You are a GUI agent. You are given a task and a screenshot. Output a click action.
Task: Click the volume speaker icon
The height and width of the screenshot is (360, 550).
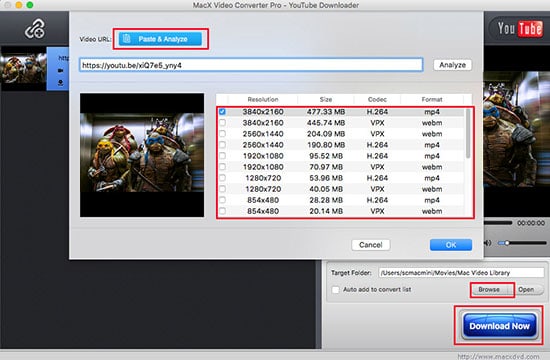tap(488, 243)
